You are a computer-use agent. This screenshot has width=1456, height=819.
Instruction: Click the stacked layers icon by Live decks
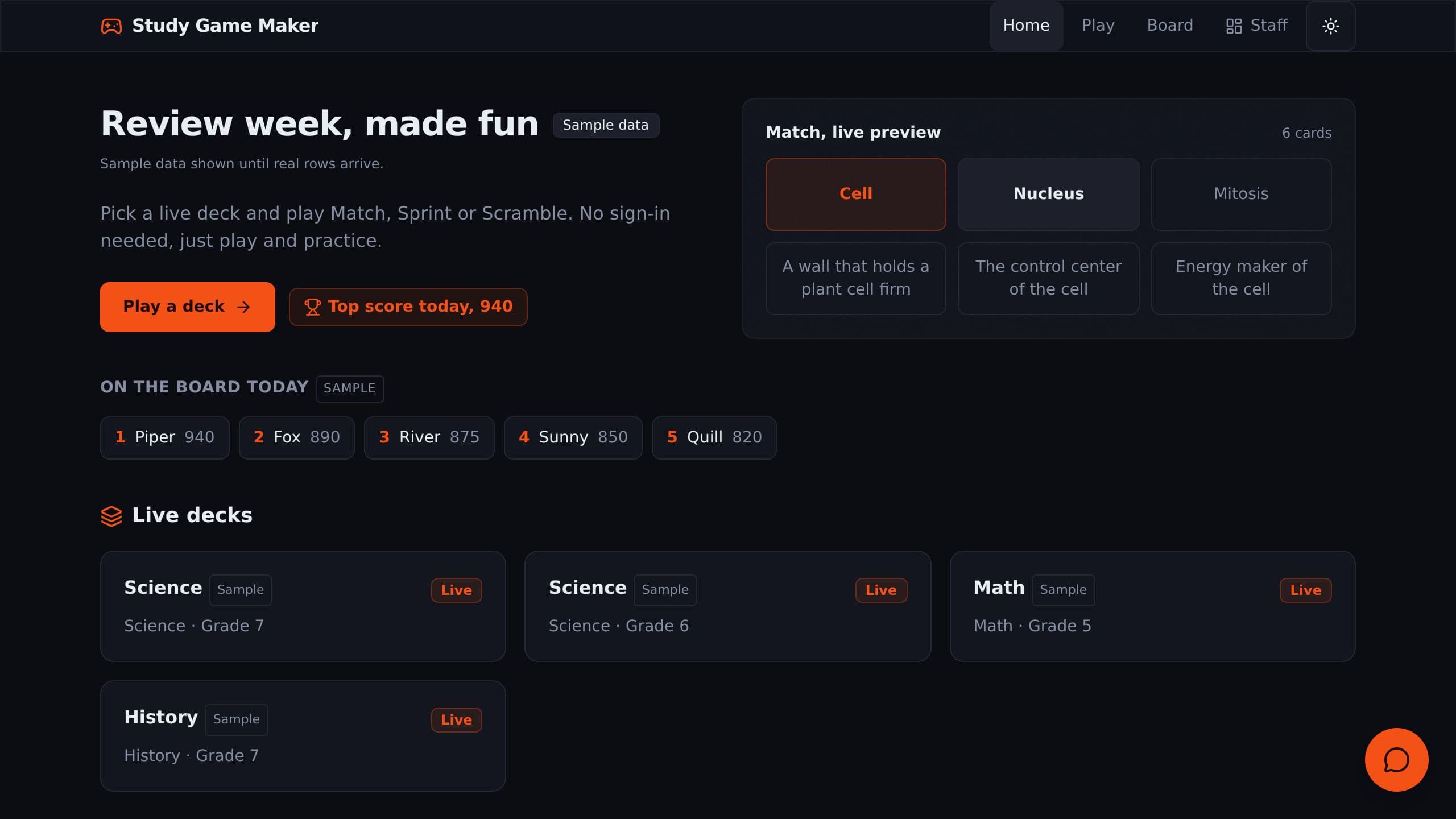(x=111, y=516)
